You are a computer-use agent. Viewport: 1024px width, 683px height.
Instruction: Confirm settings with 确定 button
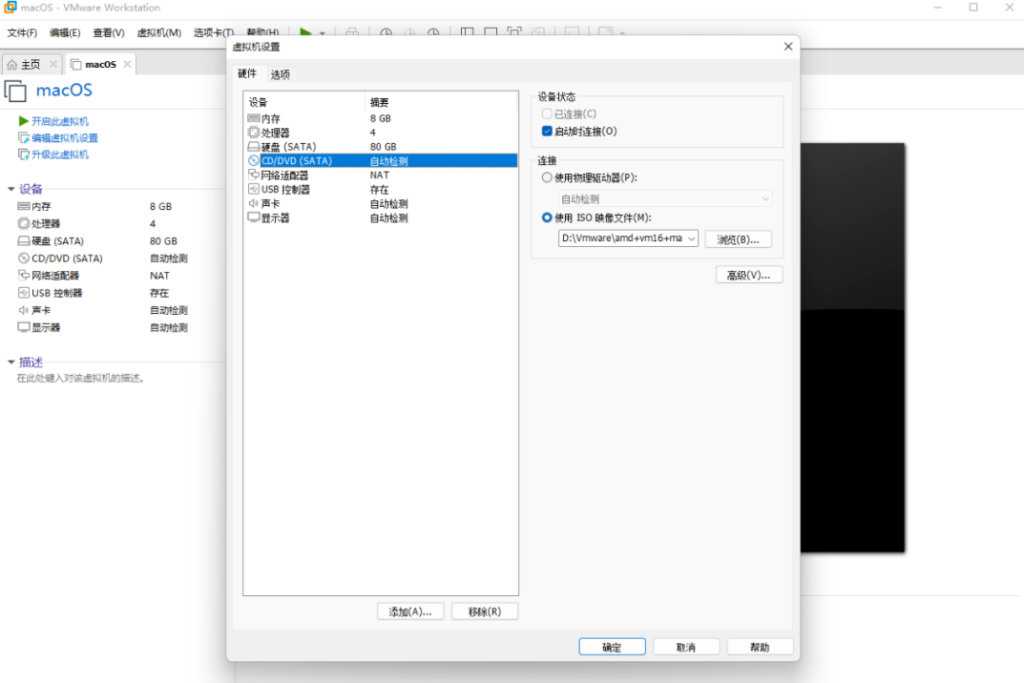612,647
